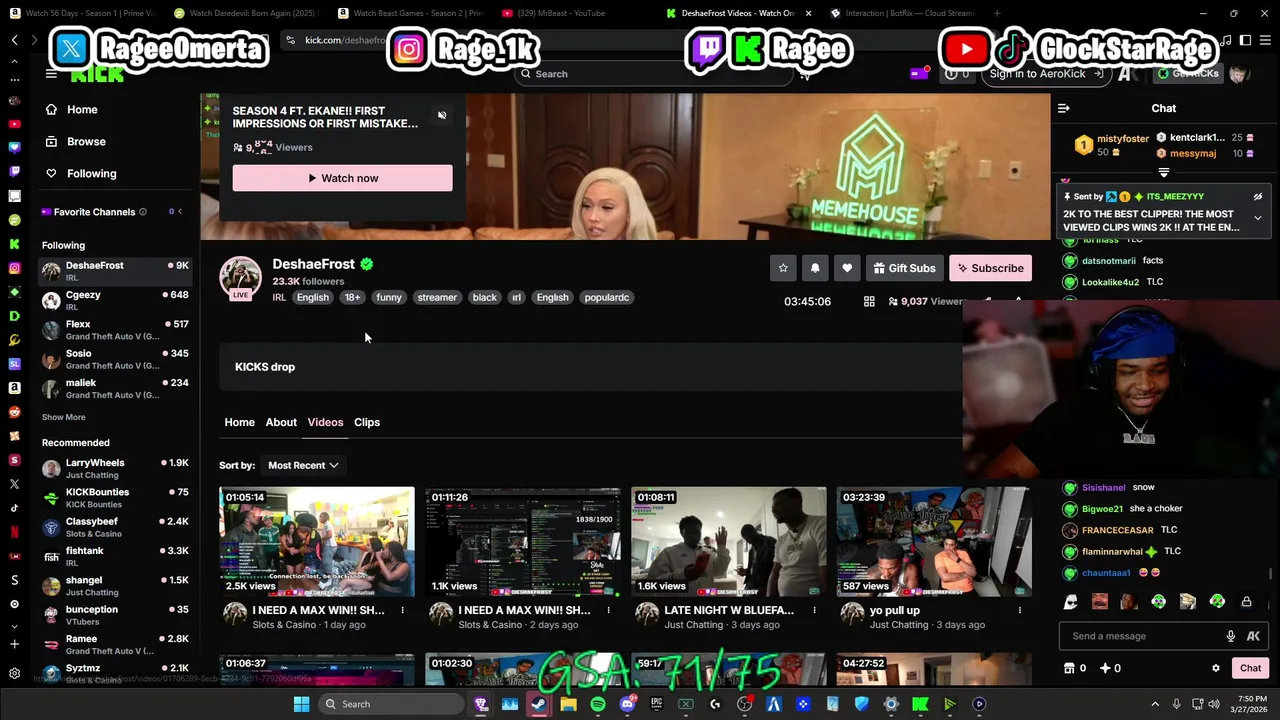Click the Windows Start button

[301, 704]
